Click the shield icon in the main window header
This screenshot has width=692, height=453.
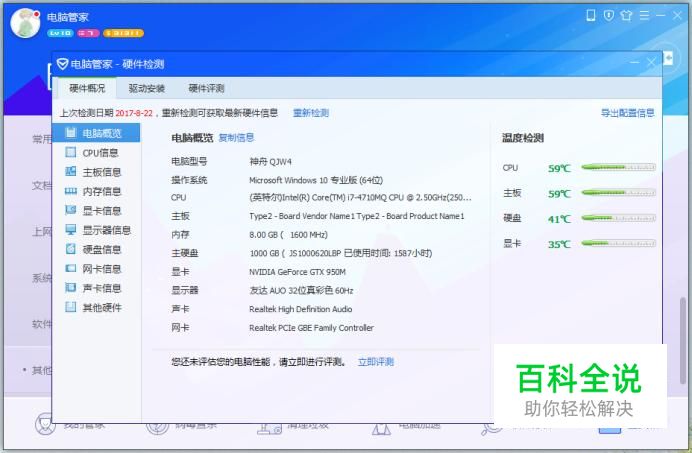click(609, 16)
